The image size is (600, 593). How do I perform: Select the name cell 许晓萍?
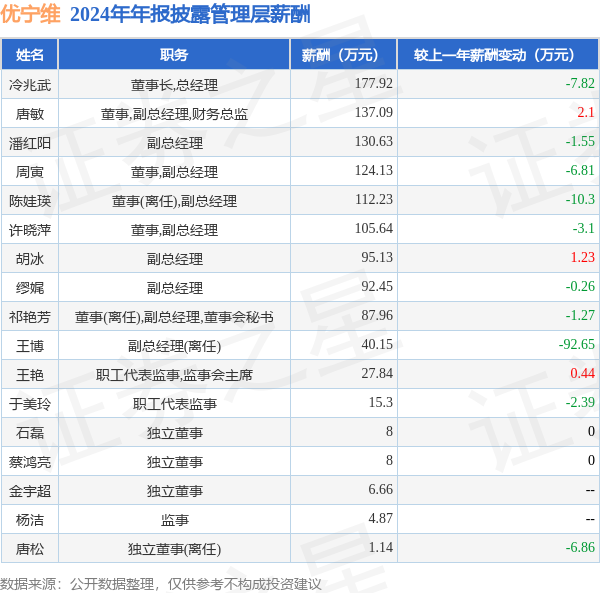[29, 230]
